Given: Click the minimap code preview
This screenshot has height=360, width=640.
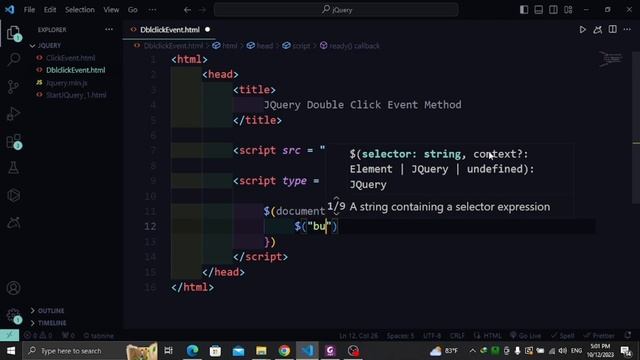Looking at the screenshot, I should pos(611,59).
